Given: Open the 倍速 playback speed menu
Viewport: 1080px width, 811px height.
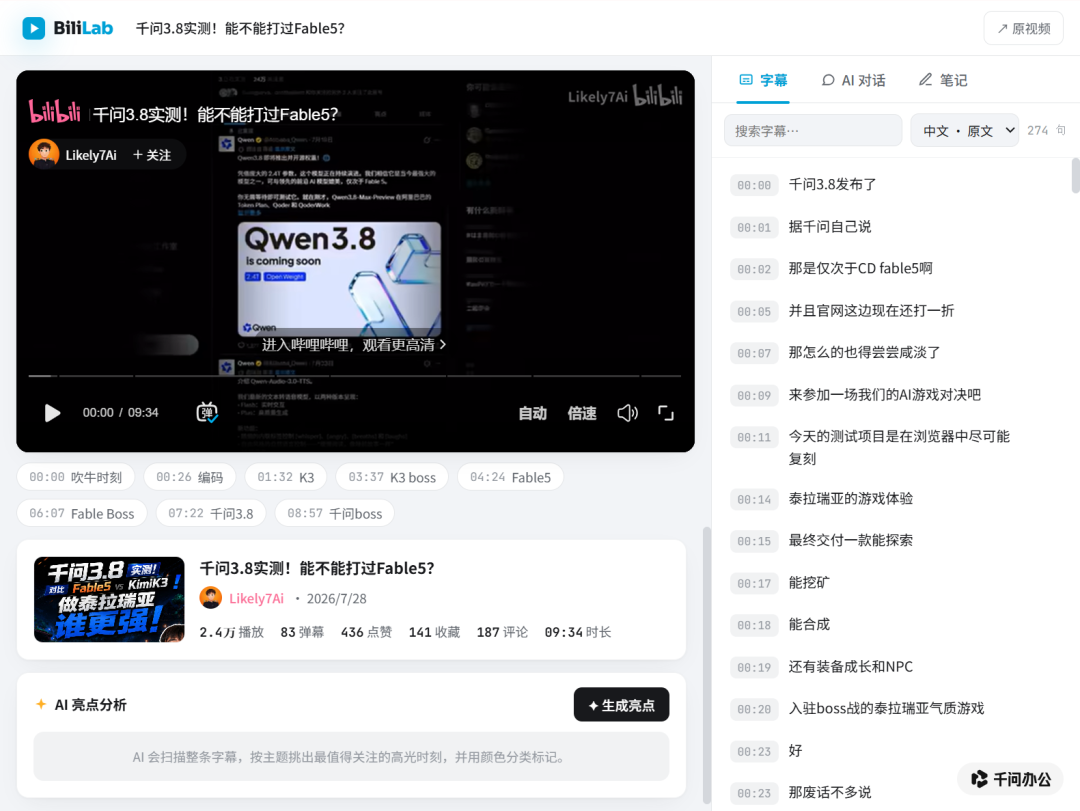Looking at the screenshot, I should point(582,413).
